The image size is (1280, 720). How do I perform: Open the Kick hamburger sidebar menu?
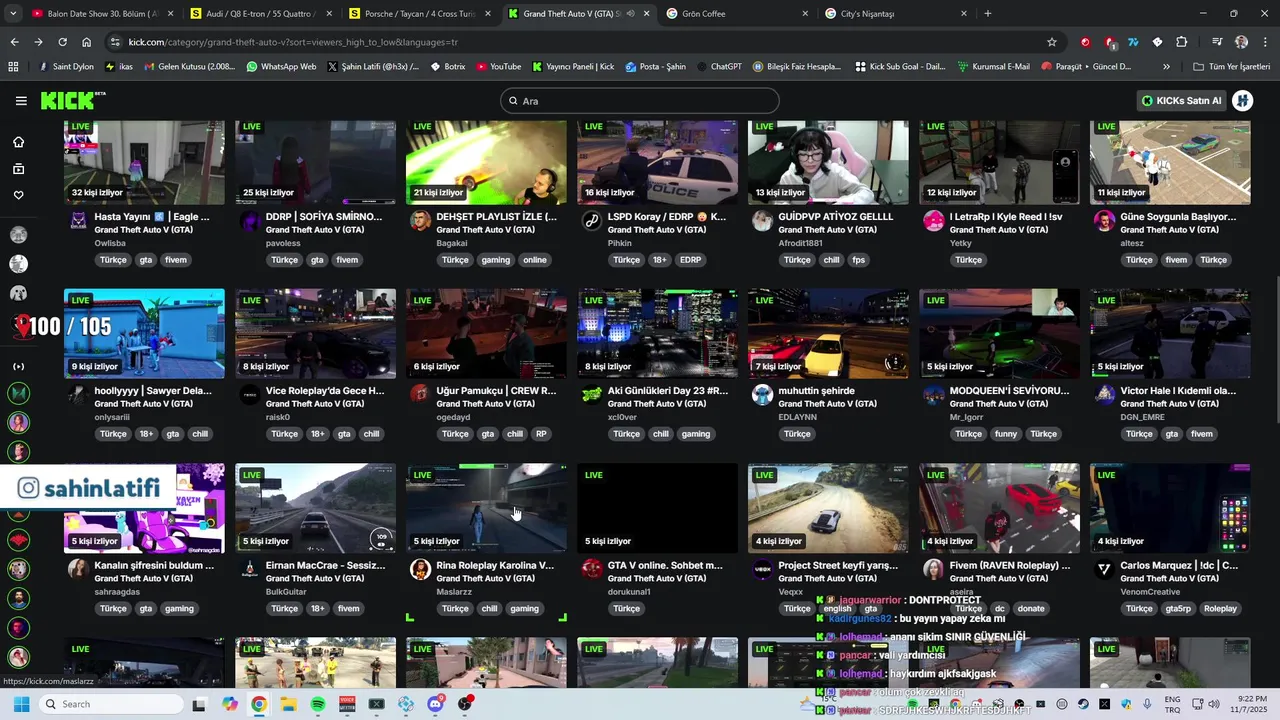coord(21,101)
